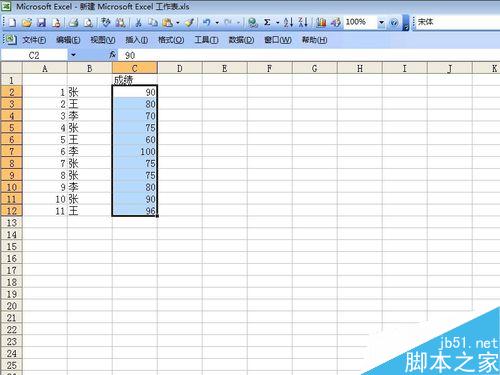Viewport: 500px width, 375px height.
Task: Open Excel Help question-mark icon
Action: pos(394,23)
